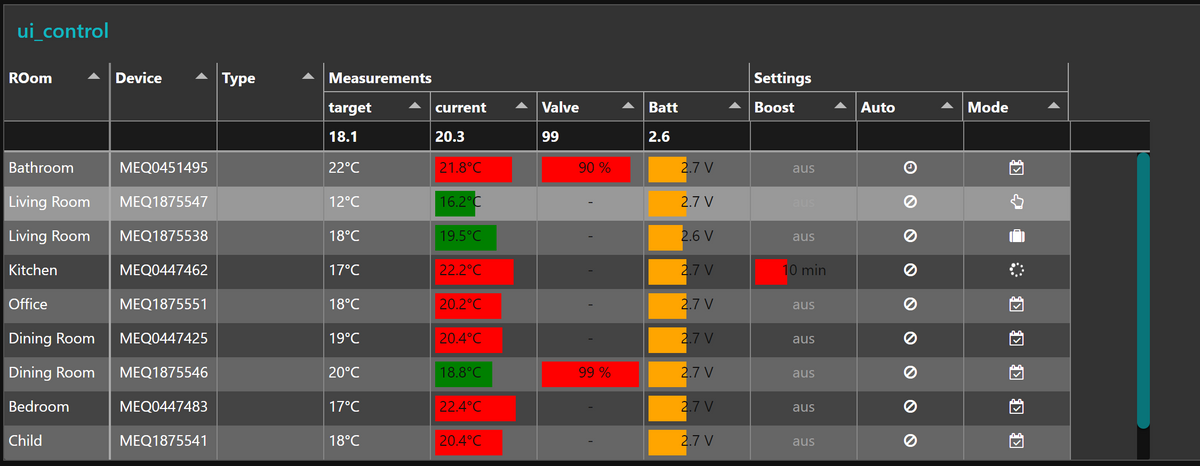The height and width of the screenshot is (466, 1200).
Task: Click the ui_control panel title
Action: point(63,31)
